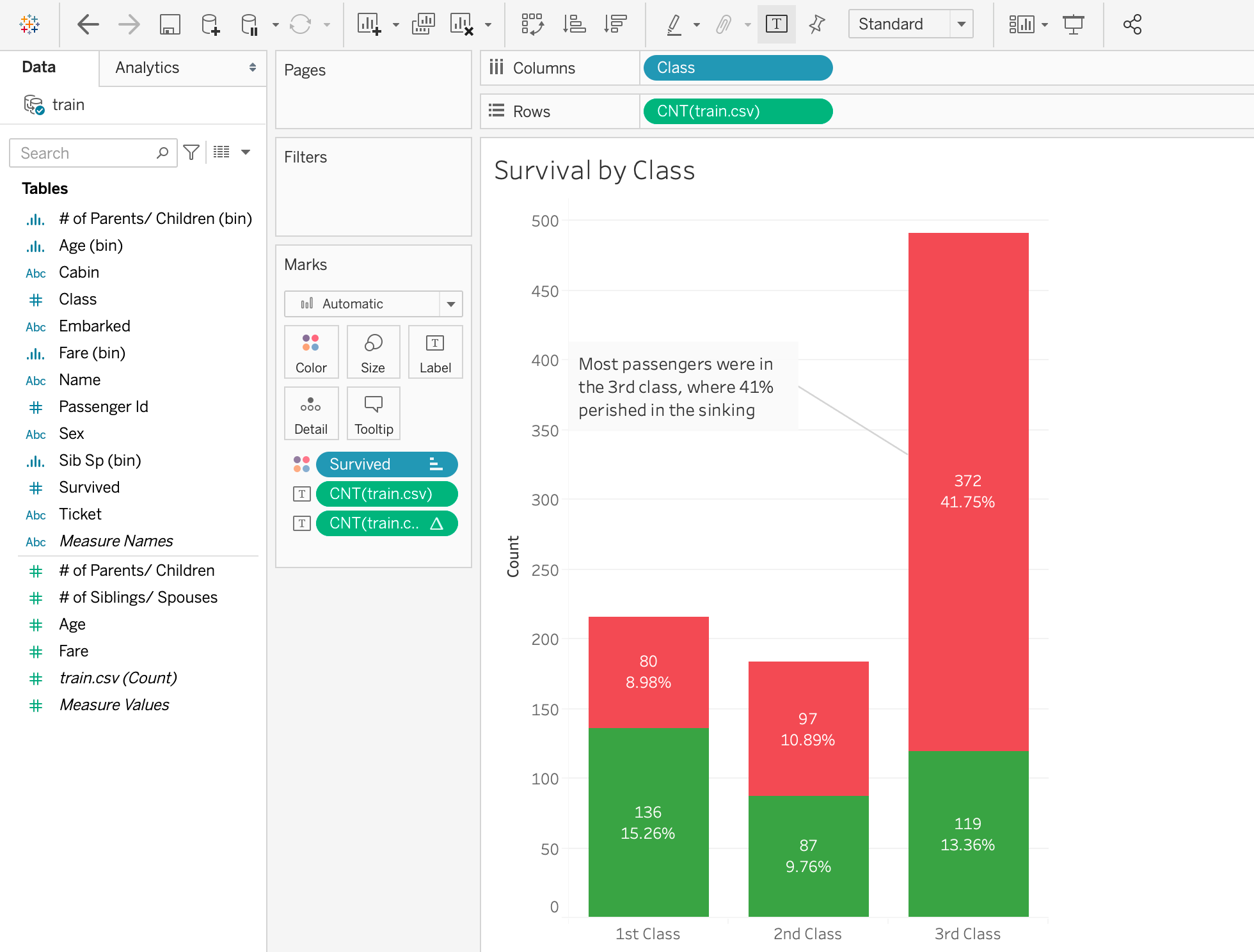Switch to the Analytics tab
Viewport: 1254px width, 952px height.
click(183, 68)
